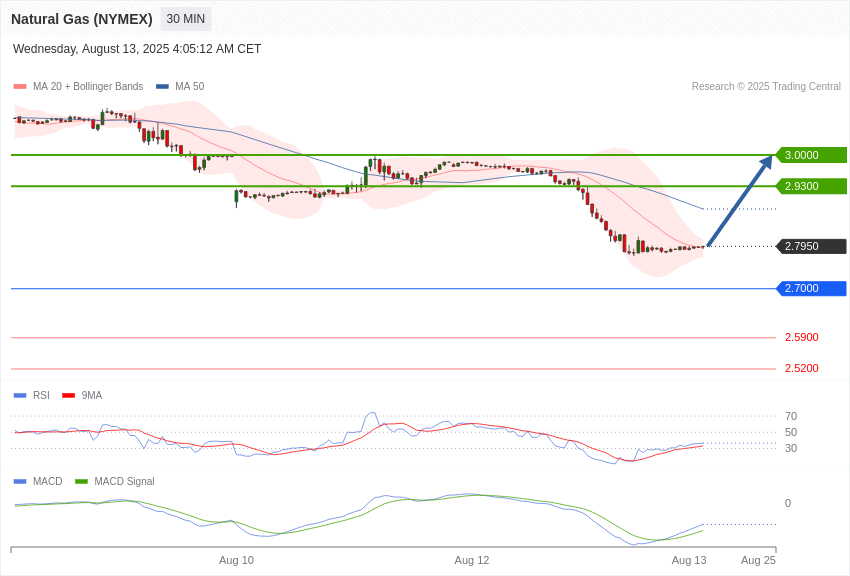
Task: Click the MACD 0 axis value
Action: tap(788, 503)
